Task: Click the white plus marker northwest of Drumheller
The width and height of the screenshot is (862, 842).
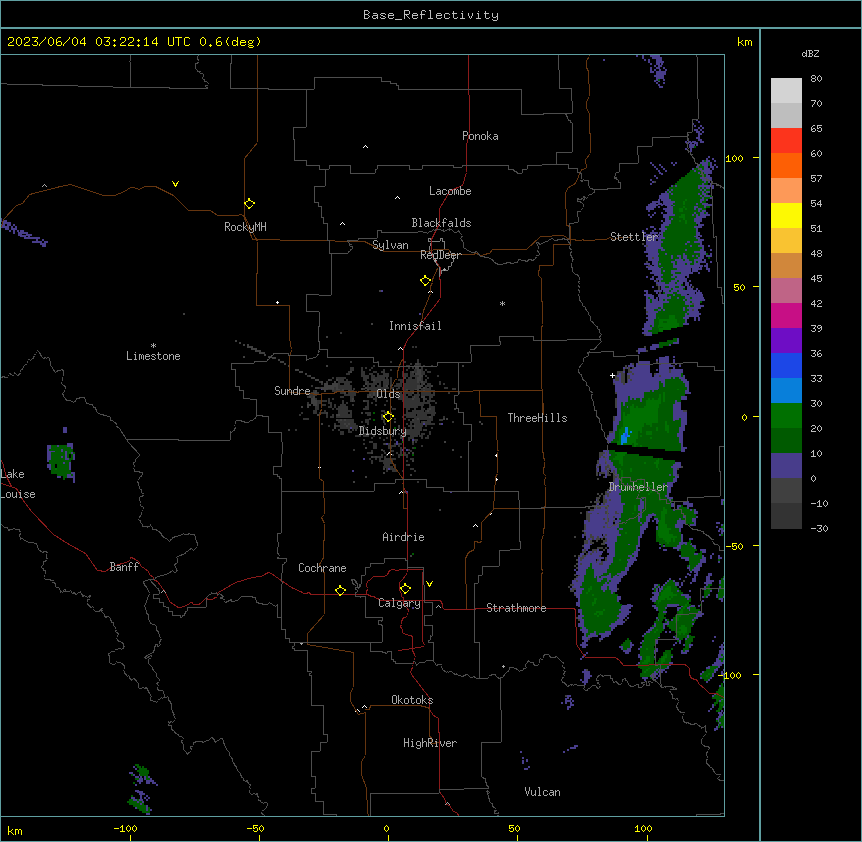Action: coord(612,375)
